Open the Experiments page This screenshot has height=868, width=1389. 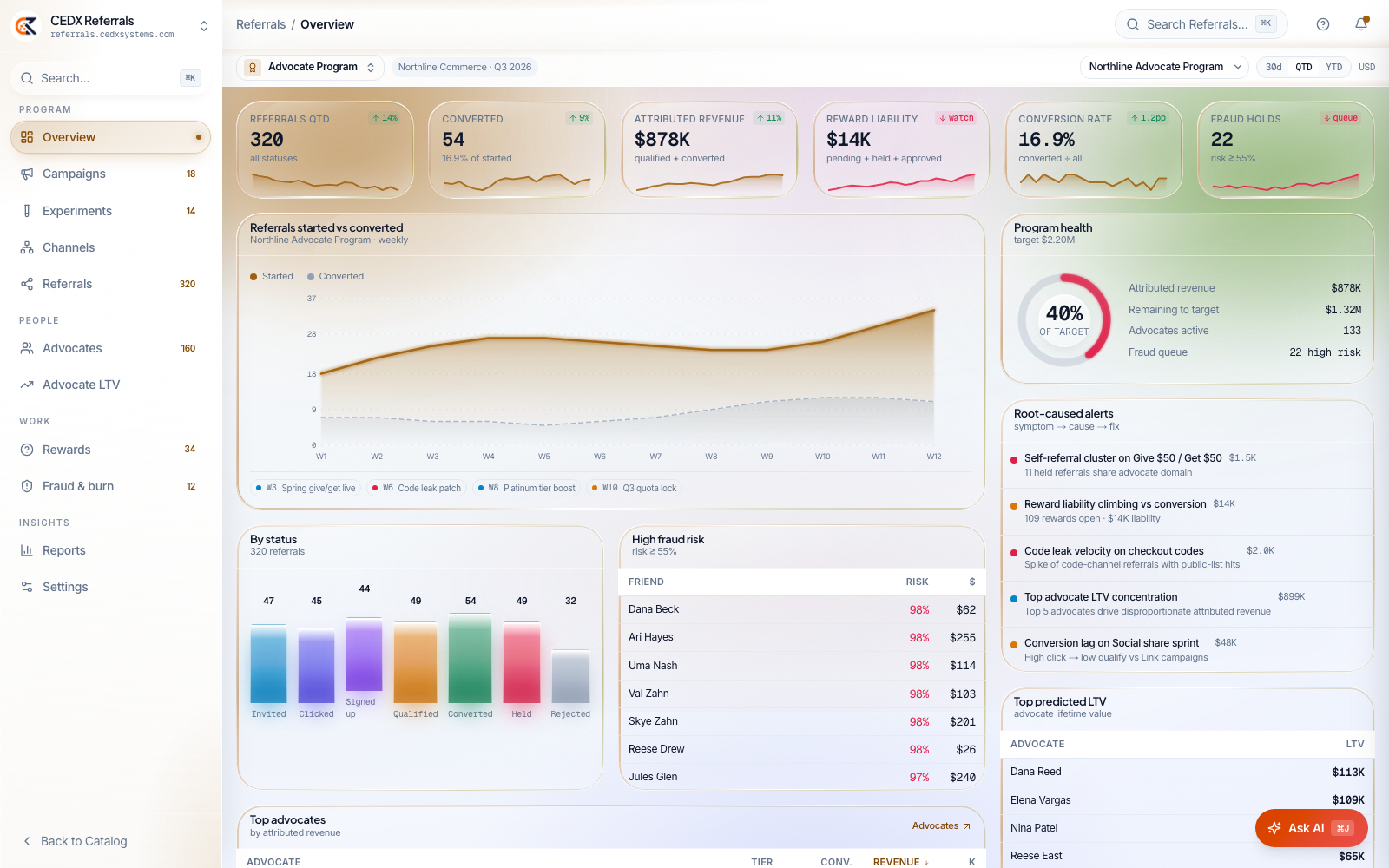tap(110, 211)
